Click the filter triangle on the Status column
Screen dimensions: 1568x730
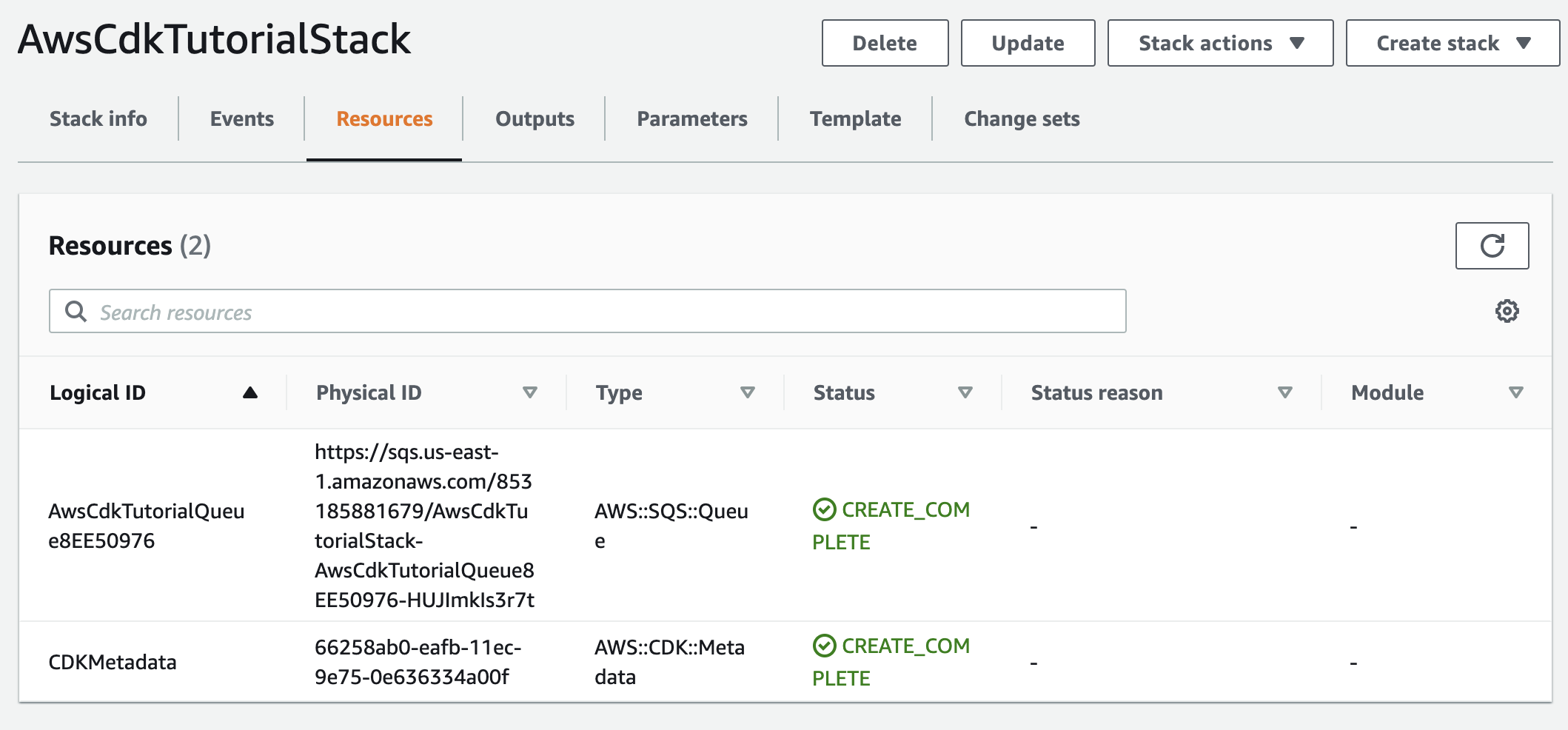[x=965, y=392]
